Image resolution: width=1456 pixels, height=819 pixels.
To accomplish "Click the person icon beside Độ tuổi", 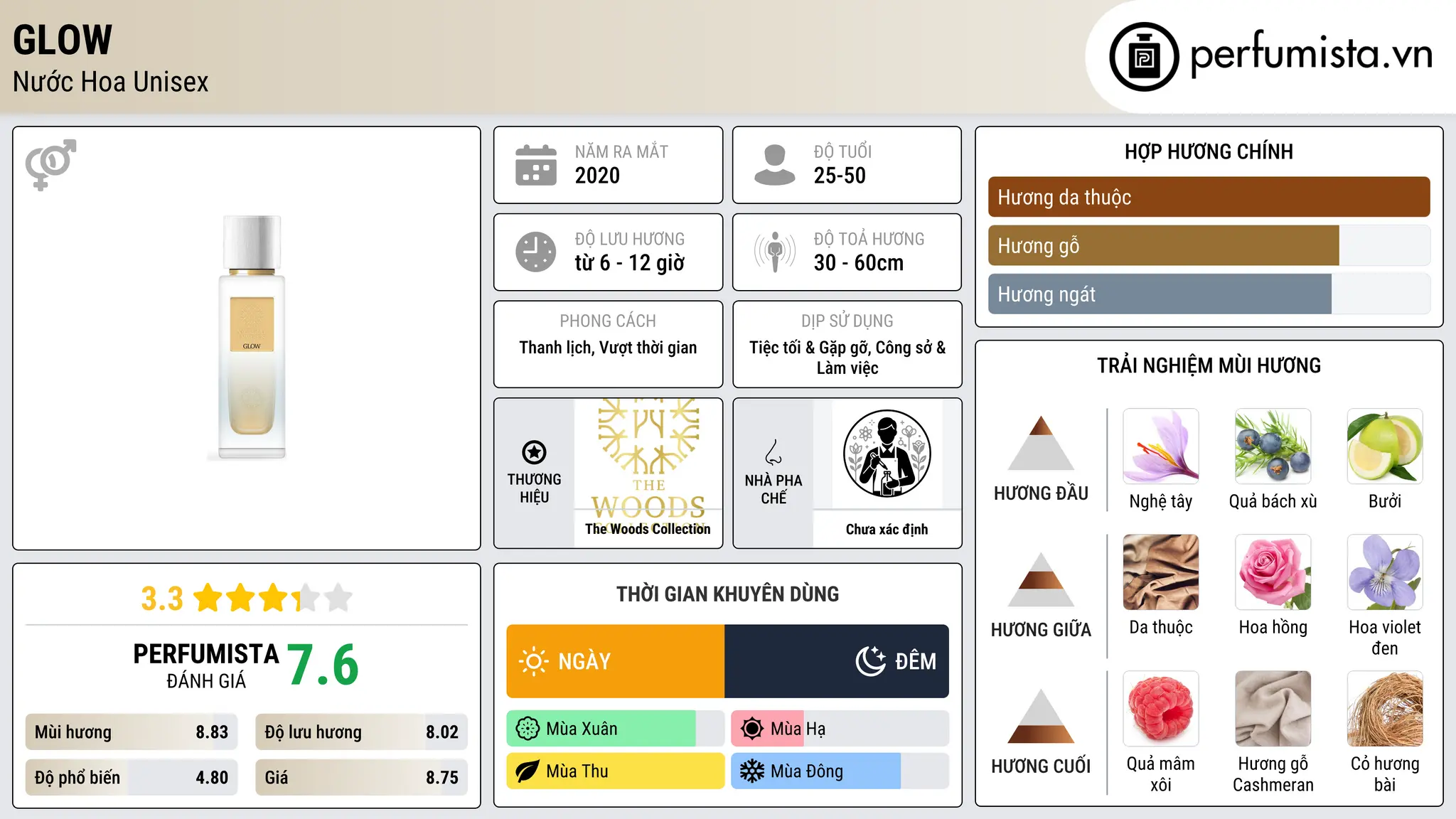I will coord(775,165).
